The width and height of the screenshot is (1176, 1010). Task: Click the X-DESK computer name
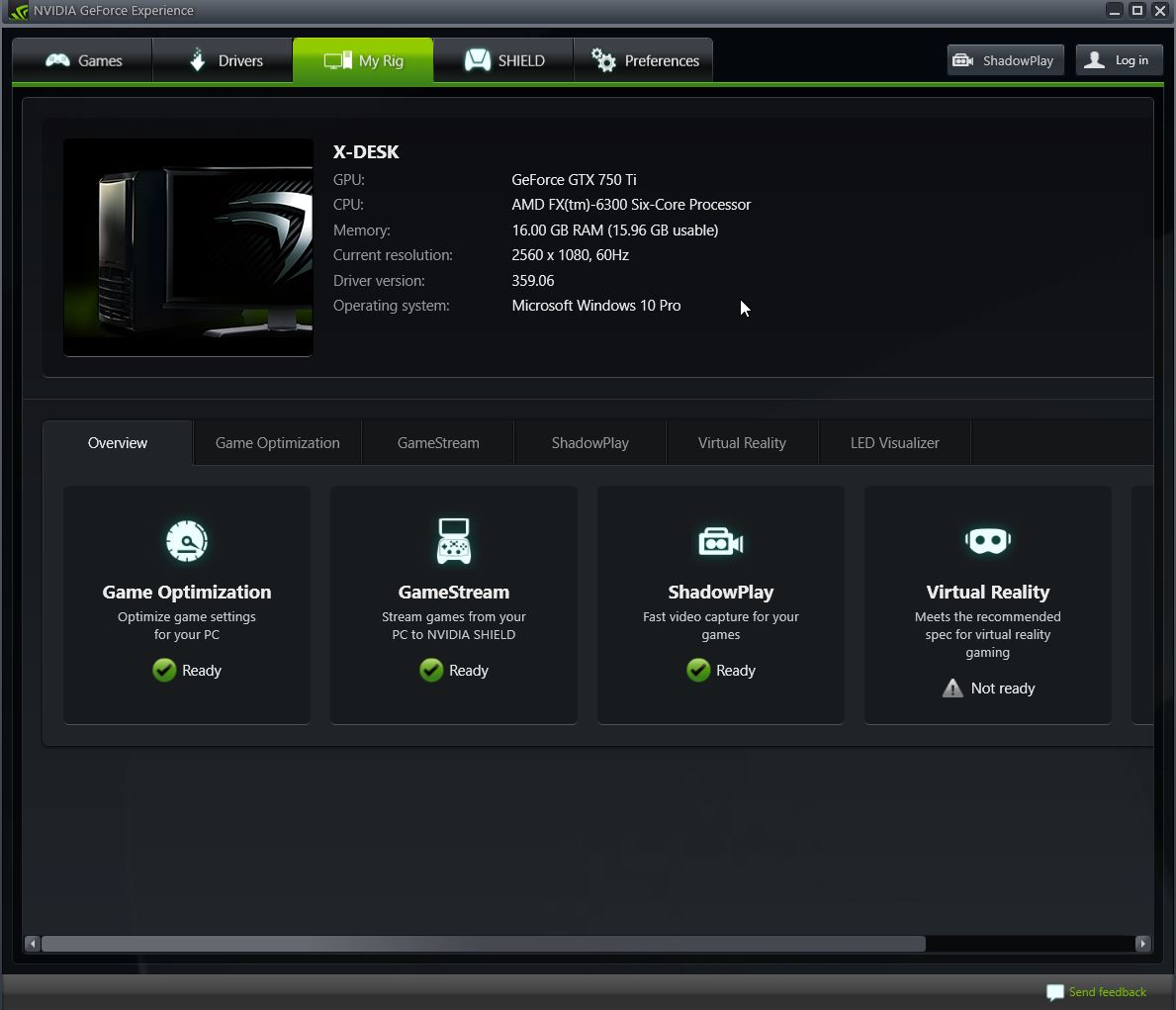(x=366, y=151)
